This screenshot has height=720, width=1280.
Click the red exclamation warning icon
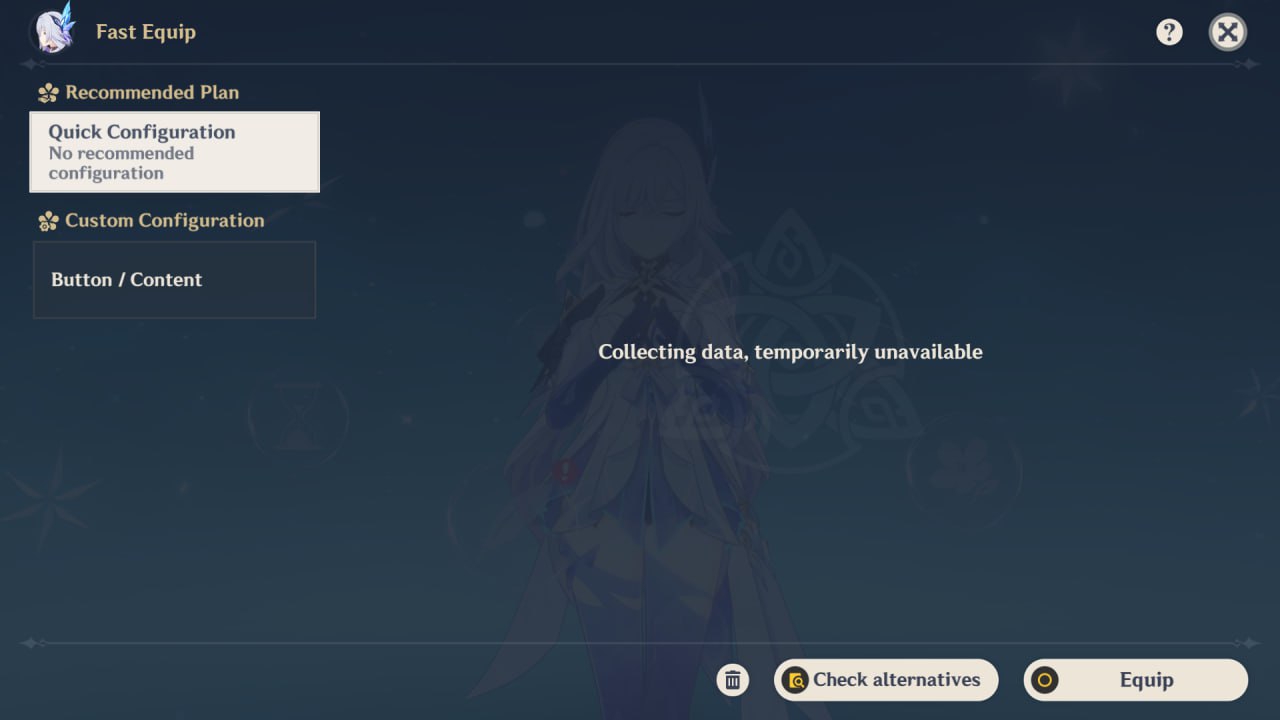[x=566, y=470]
